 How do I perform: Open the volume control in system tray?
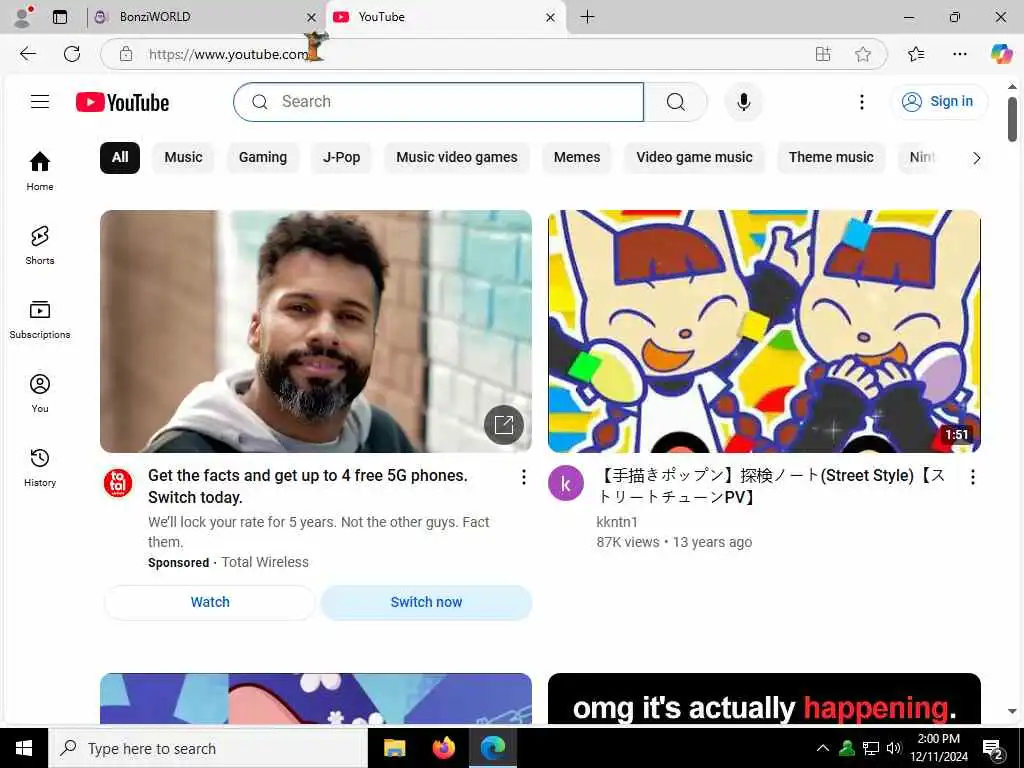(894, 748)
